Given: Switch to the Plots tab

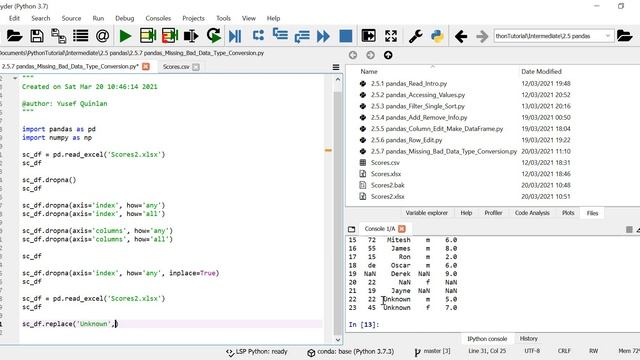Looking at the screenshot, I should (x=568, y=213).
